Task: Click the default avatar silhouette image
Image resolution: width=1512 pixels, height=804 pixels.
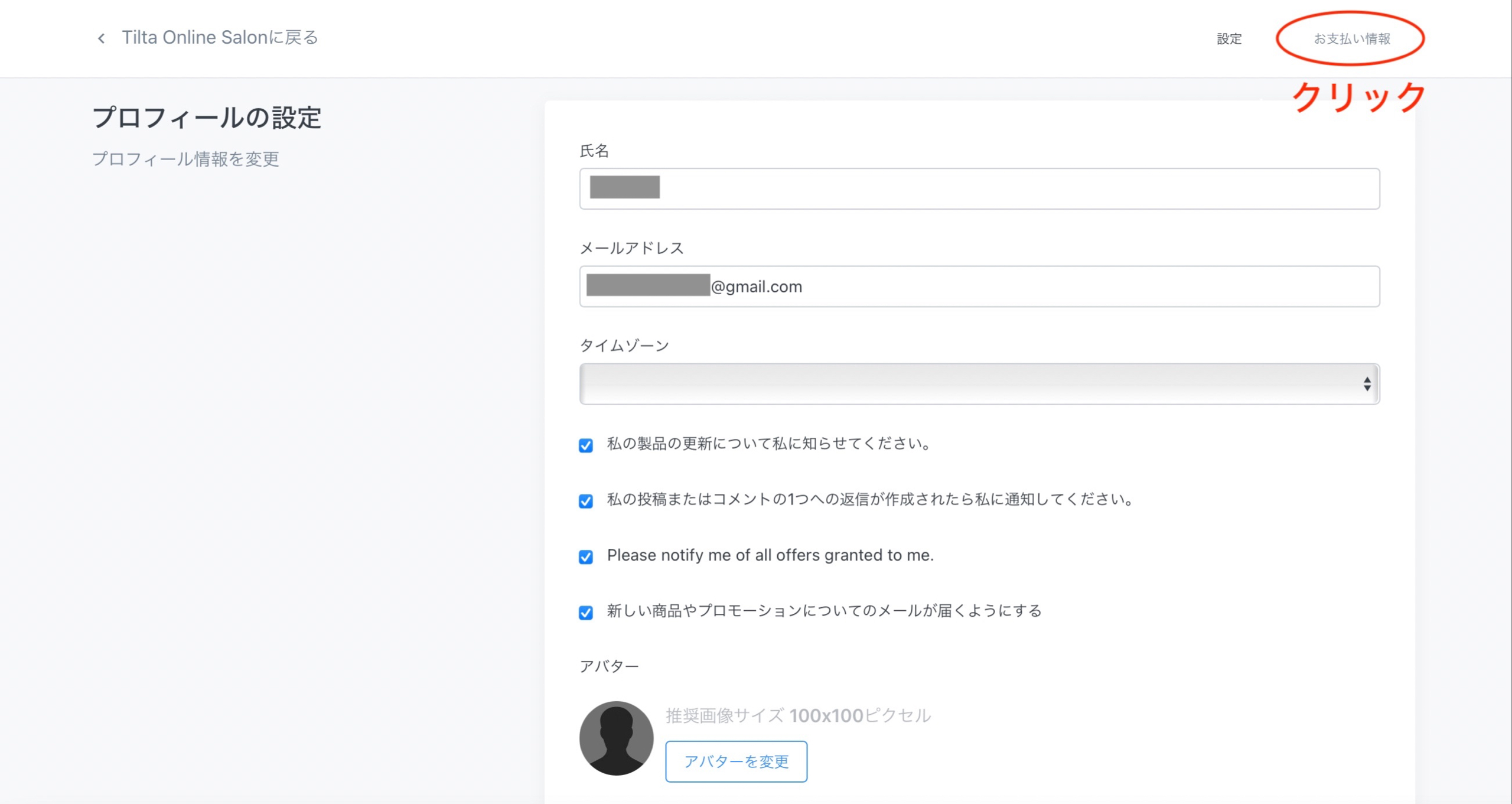Action: click(x=616, y=738)
